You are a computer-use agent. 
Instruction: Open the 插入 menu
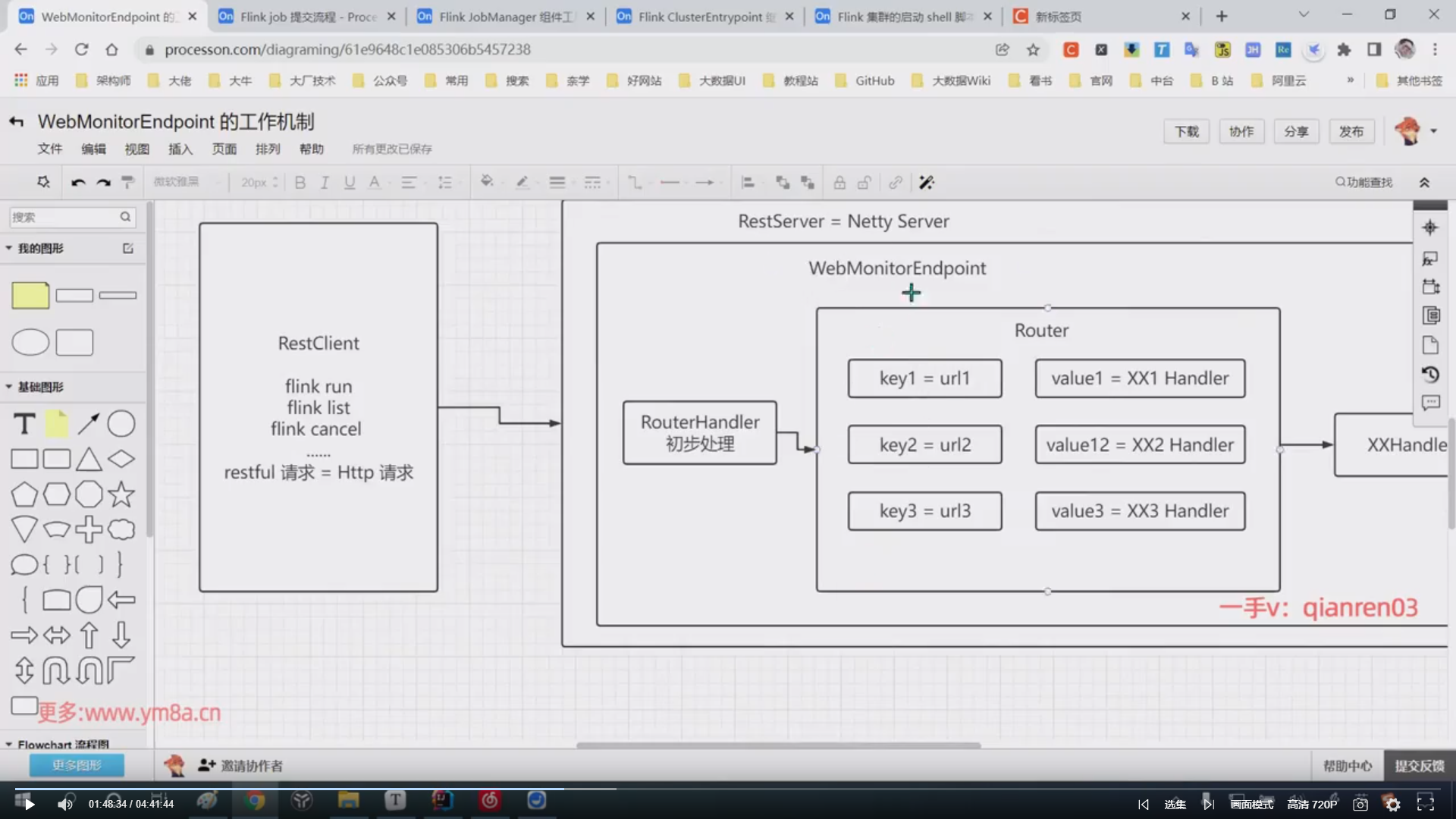tap(180, 149)
